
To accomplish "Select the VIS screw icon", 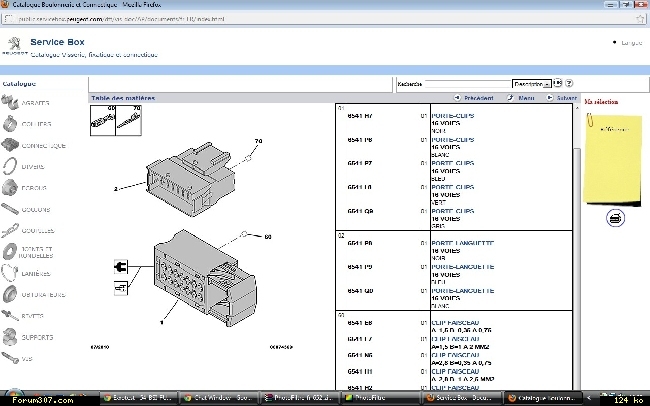I will [10, 358].
